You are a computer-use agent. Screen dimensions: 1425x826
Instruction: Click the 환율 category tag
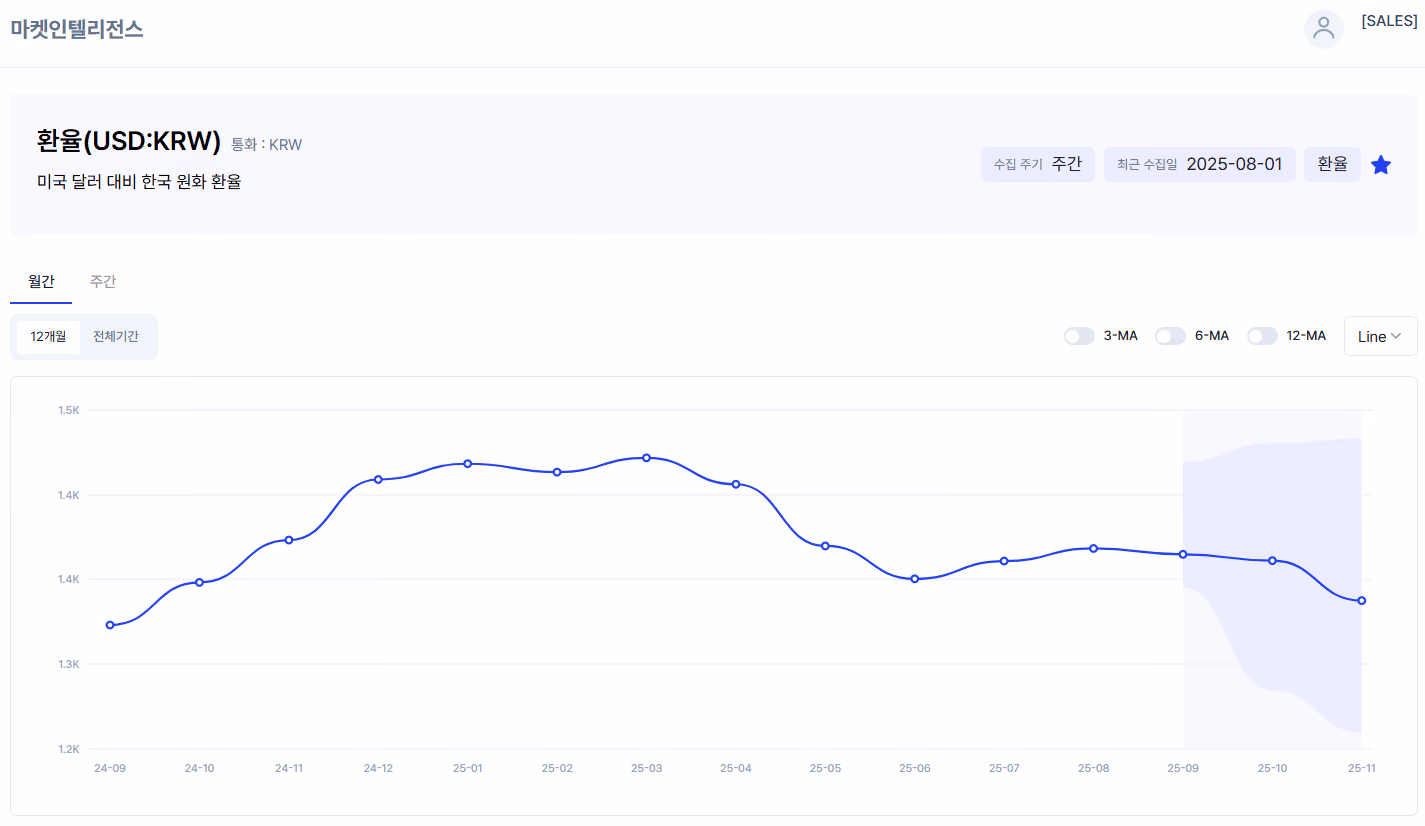[1332, 165]
